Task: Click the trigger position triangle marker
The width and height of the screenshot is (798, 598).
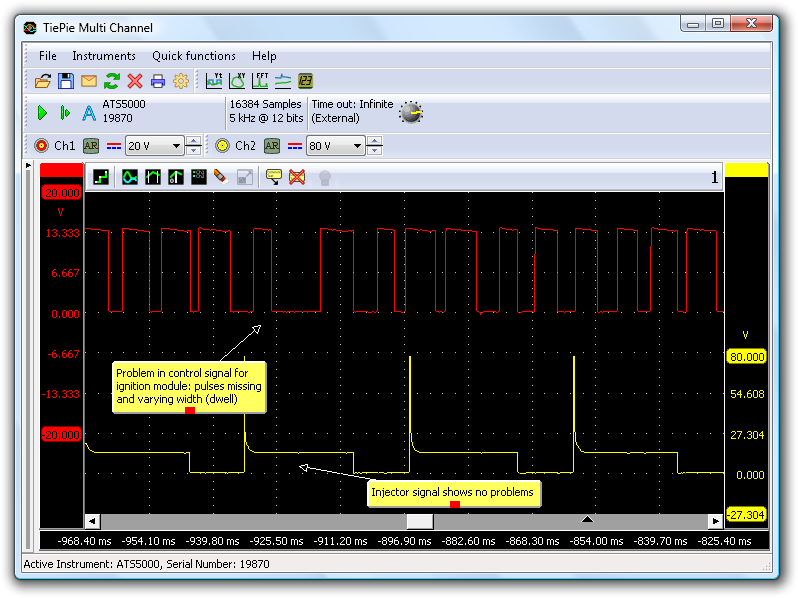Action: click(587, 519)
